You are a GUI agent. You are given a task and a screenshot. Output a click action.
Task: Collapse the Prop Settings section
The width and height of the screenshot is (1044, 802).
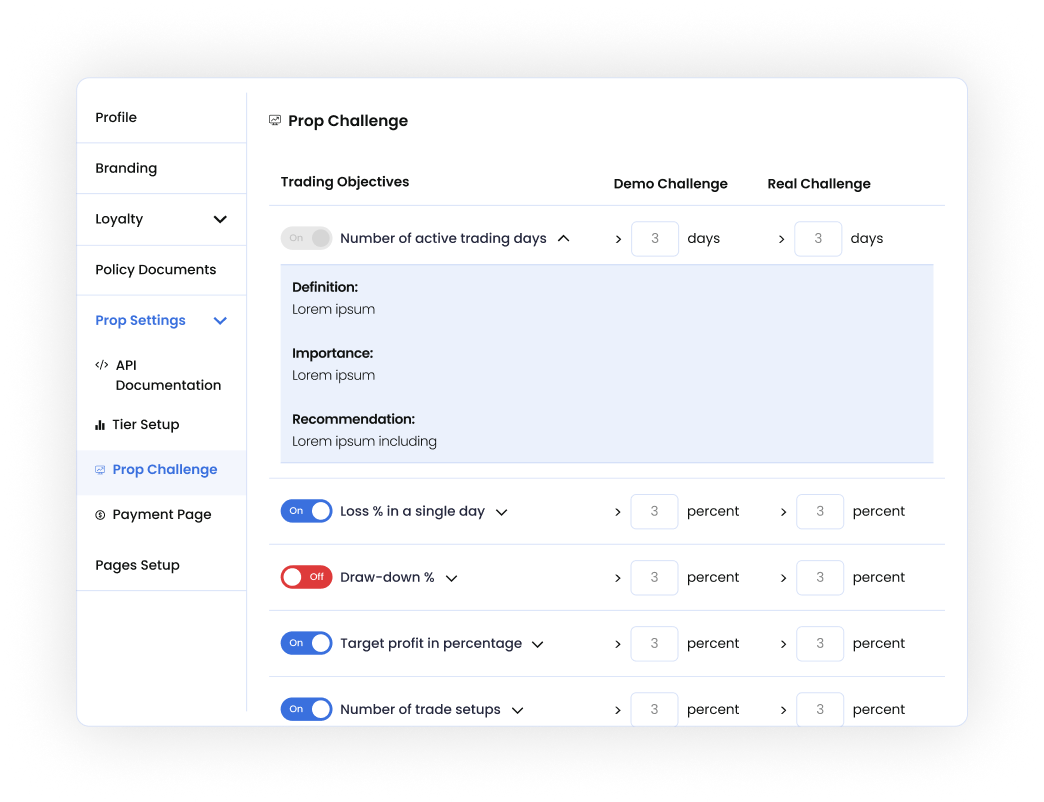220,320
